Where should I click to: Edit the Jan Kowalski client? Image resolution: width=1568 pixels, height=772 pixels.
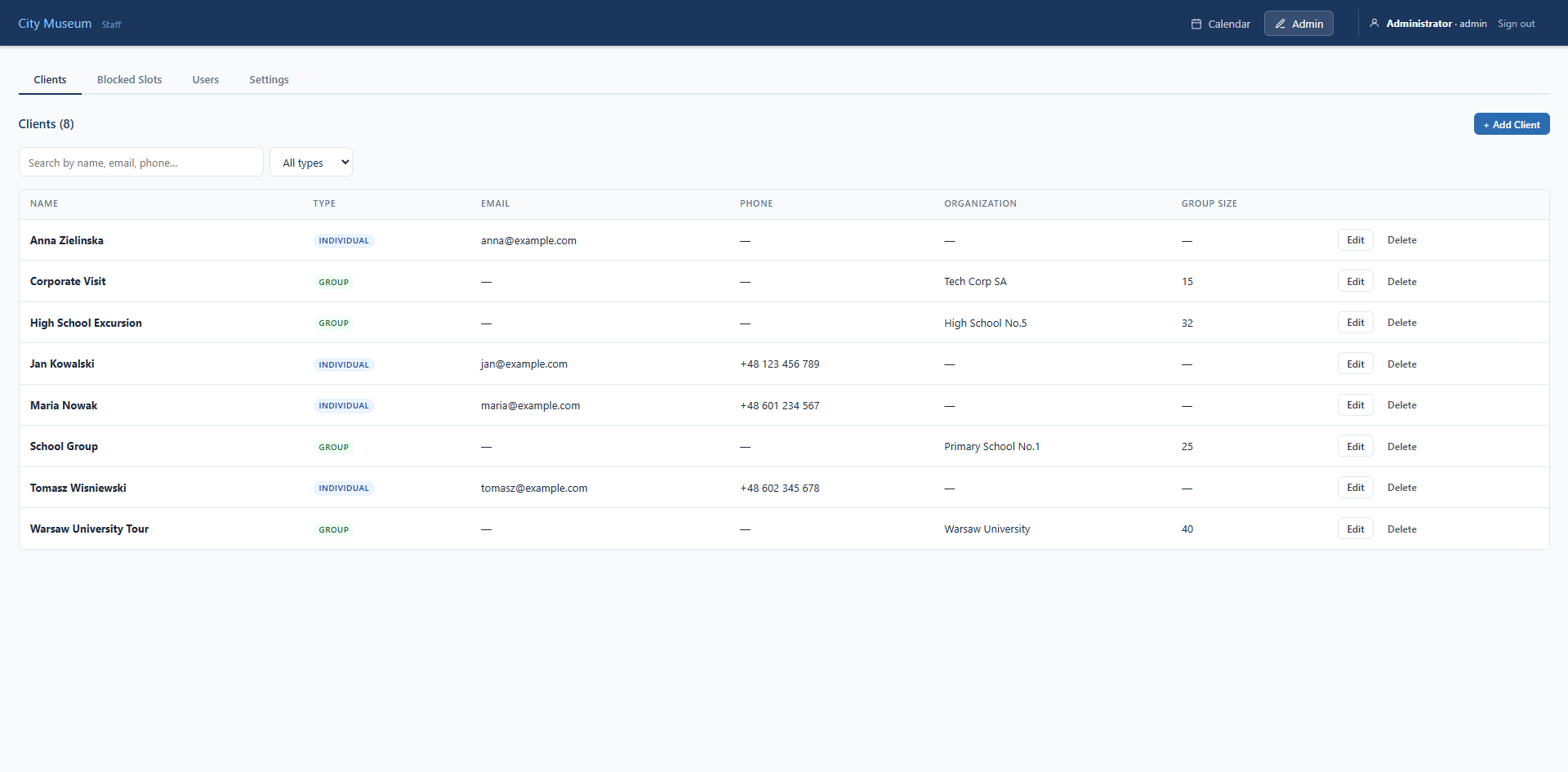pyautogui.click(x=1356, y=364)
